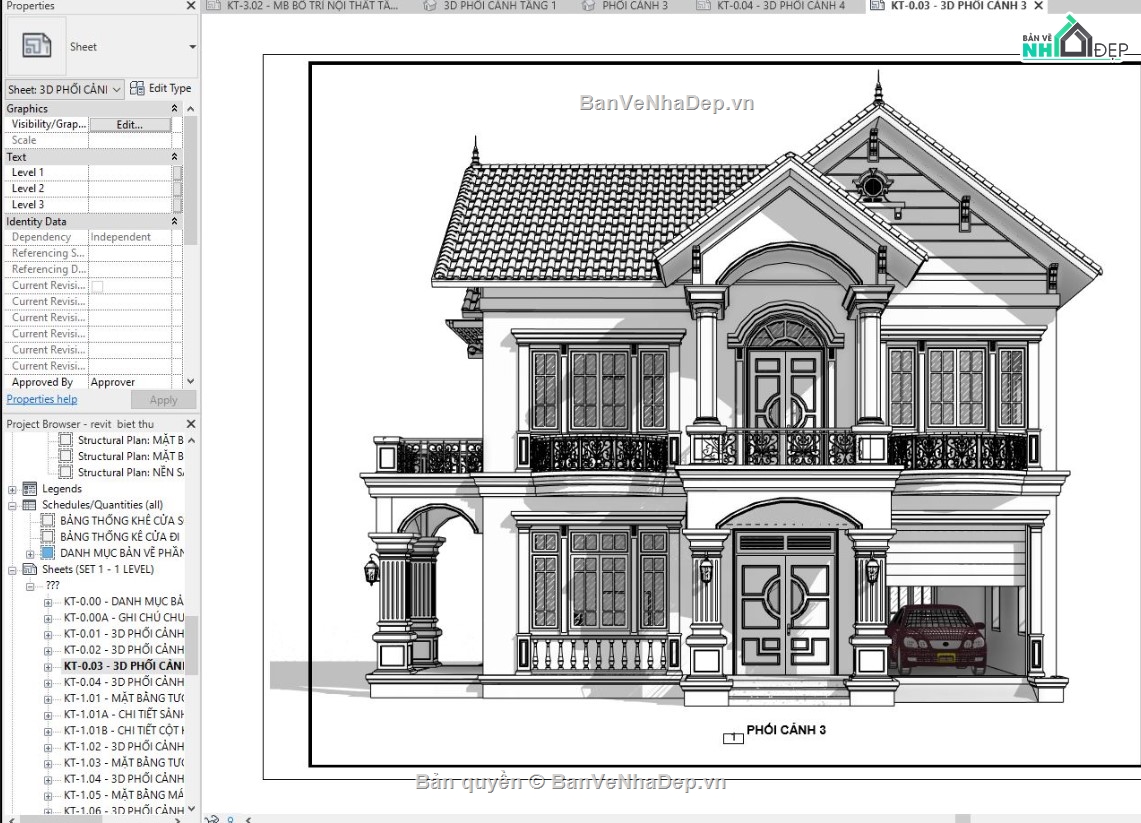Switch to the PHỐI CẢNH 3 view tab
1141x823 pixels.
[x=627, y=6]
